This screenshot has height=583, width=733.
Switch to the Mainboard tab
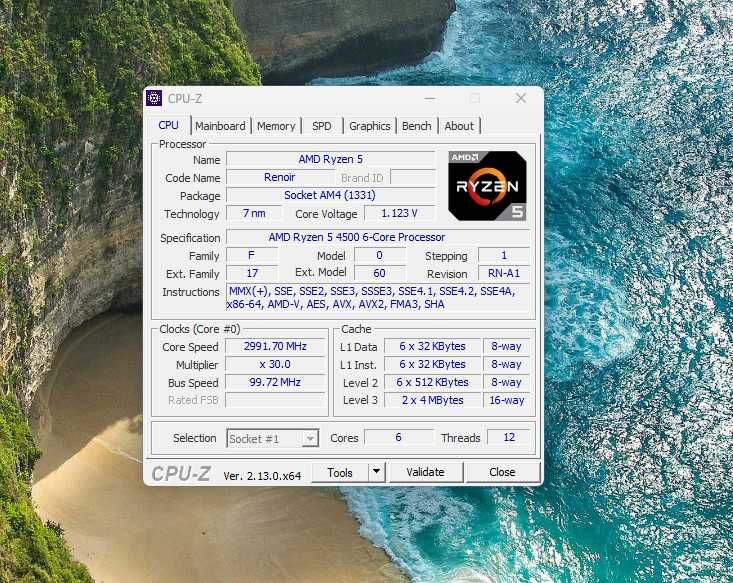[x=220, y=126]
